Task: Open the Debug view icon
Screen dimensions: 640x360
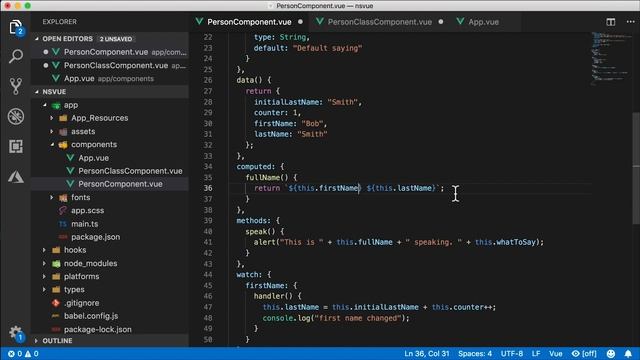Action: tap(16, 116)
